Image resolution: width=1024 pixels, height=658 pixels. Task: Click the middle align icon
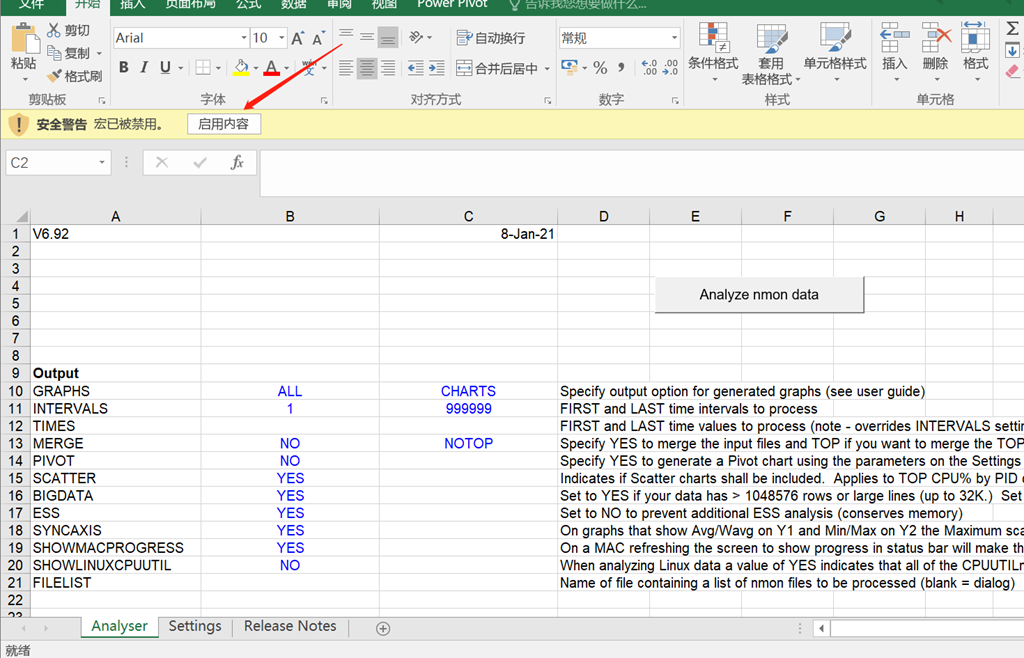[x=367, y=37]
